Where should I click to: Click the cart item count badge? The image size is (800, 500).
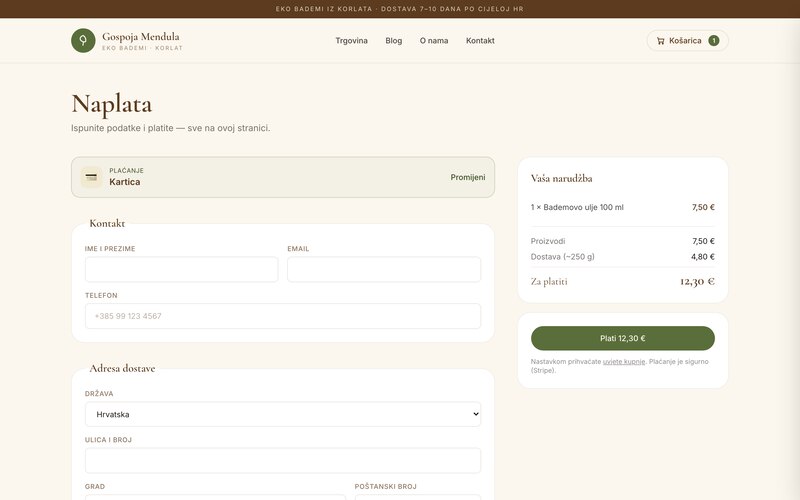[713, 40]
